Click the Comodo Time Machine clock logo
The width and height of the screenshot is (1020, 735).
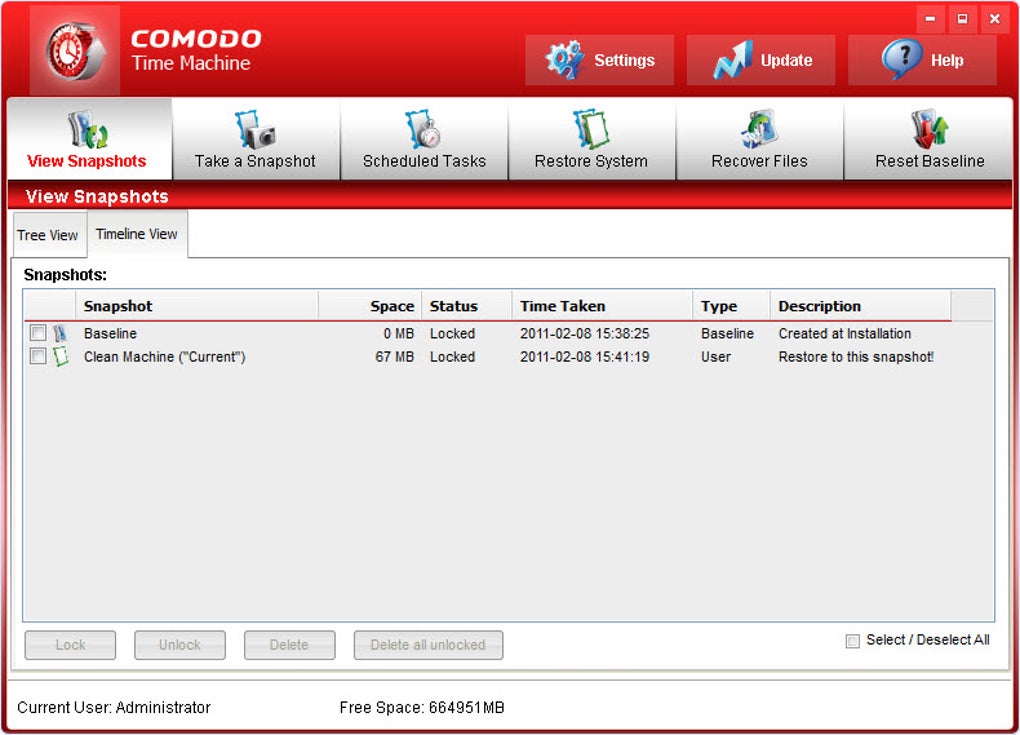(74, 51)
